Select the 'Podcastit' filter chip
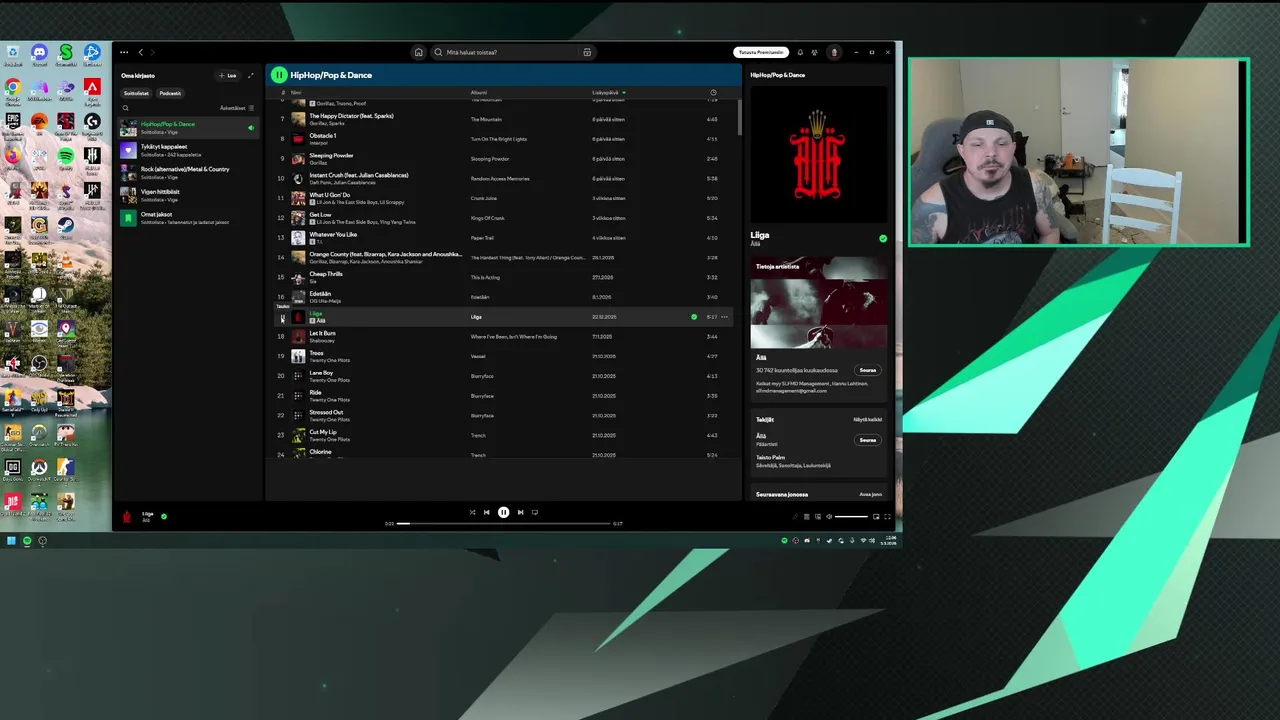 (171, 93)
